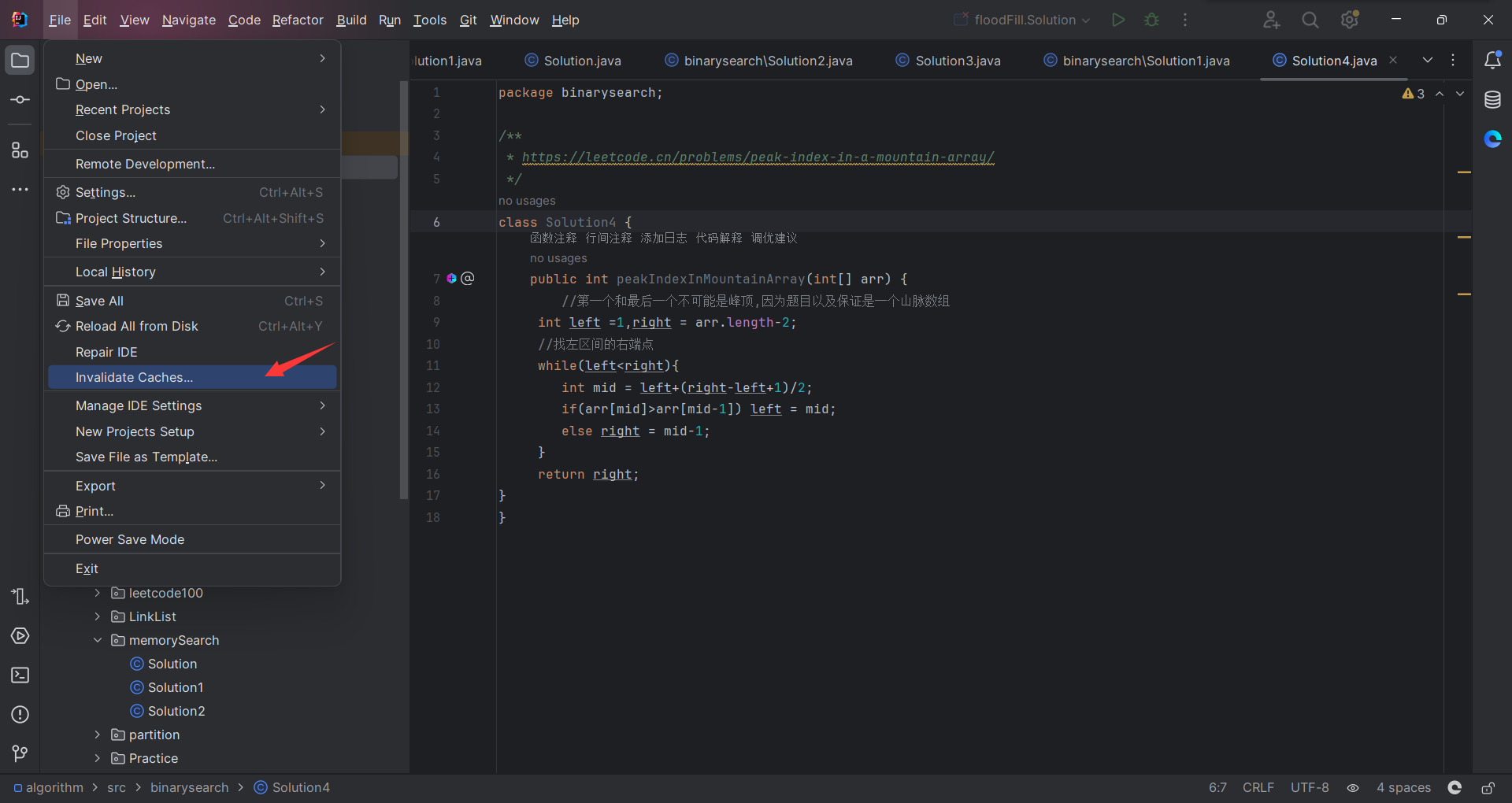Open Code With Me icon
The height and width of the screenshot is (803, 1512).
click(x=1271, y=20)
